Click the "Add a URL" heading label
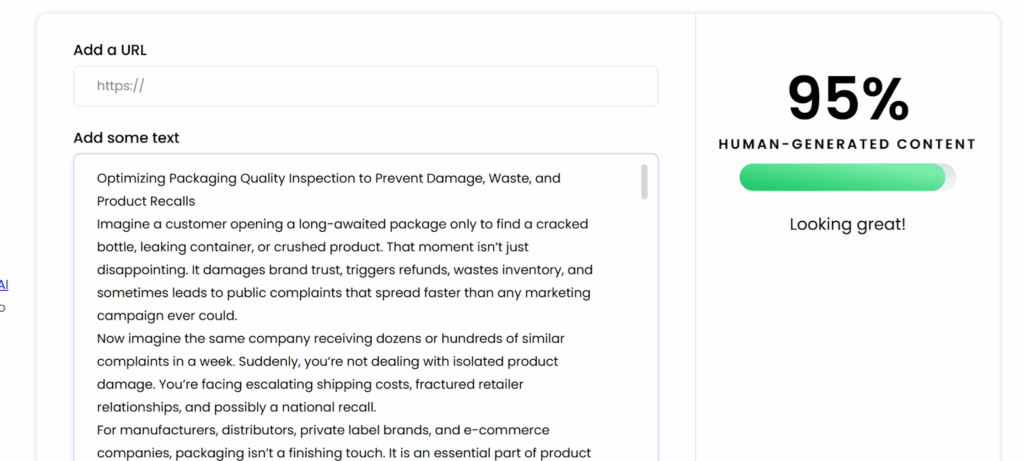 pos(110,50)
